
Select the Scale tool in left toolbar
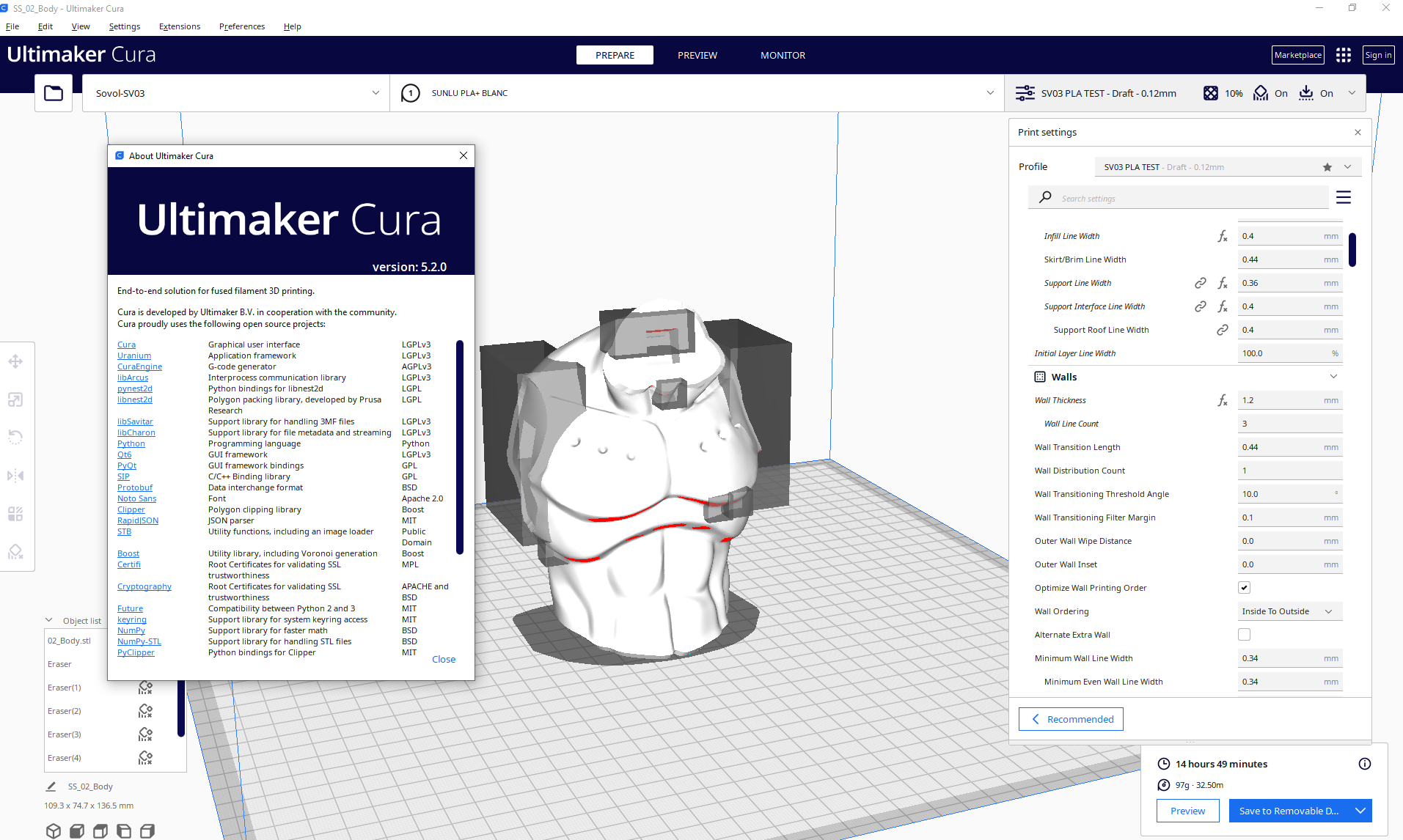tap(15, 399)
